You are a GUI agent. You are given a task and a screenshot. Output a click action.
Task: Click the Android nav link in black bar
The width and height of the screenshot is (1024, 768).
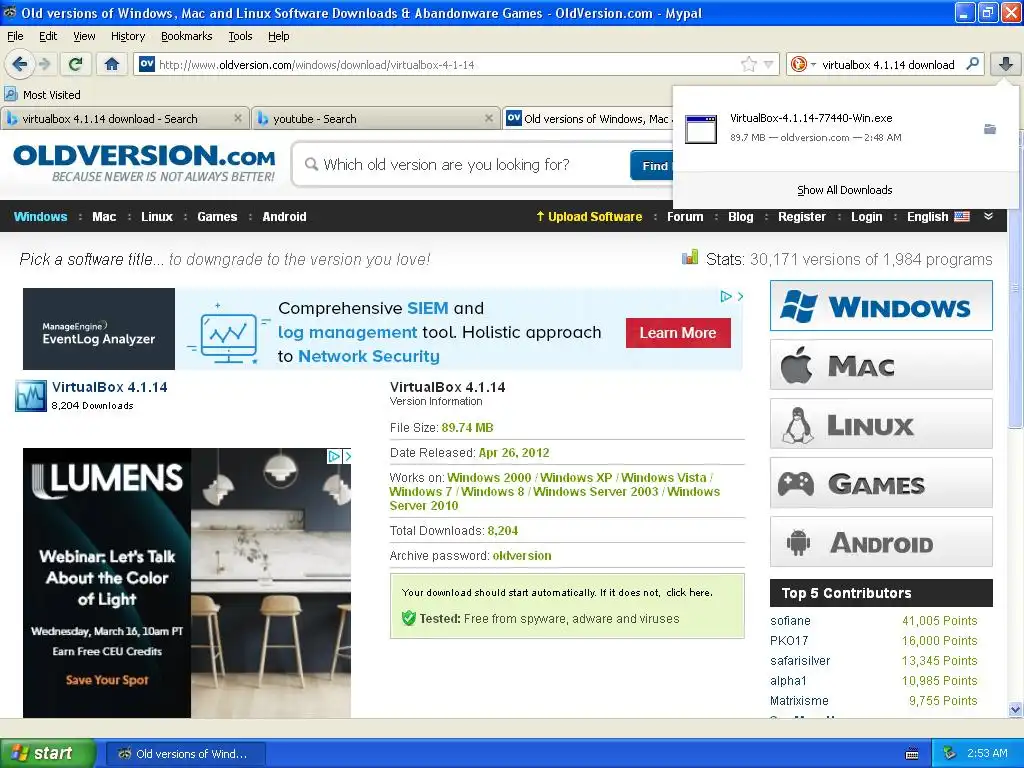tap(284, 217)
